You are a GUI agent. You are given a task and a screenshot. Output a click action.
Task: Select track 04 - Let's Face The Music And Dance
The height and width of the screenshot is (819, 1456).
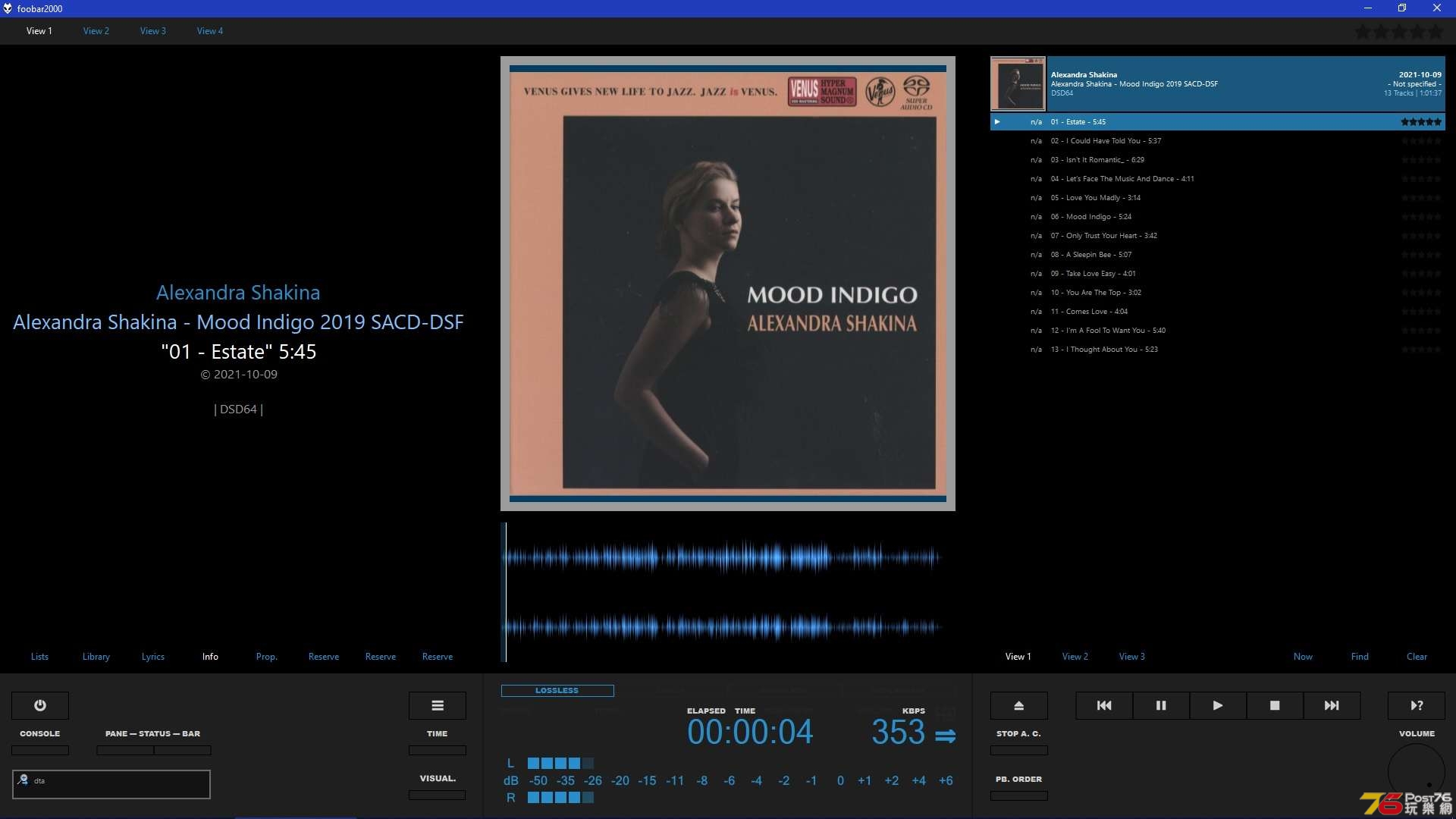point(1218,179)
